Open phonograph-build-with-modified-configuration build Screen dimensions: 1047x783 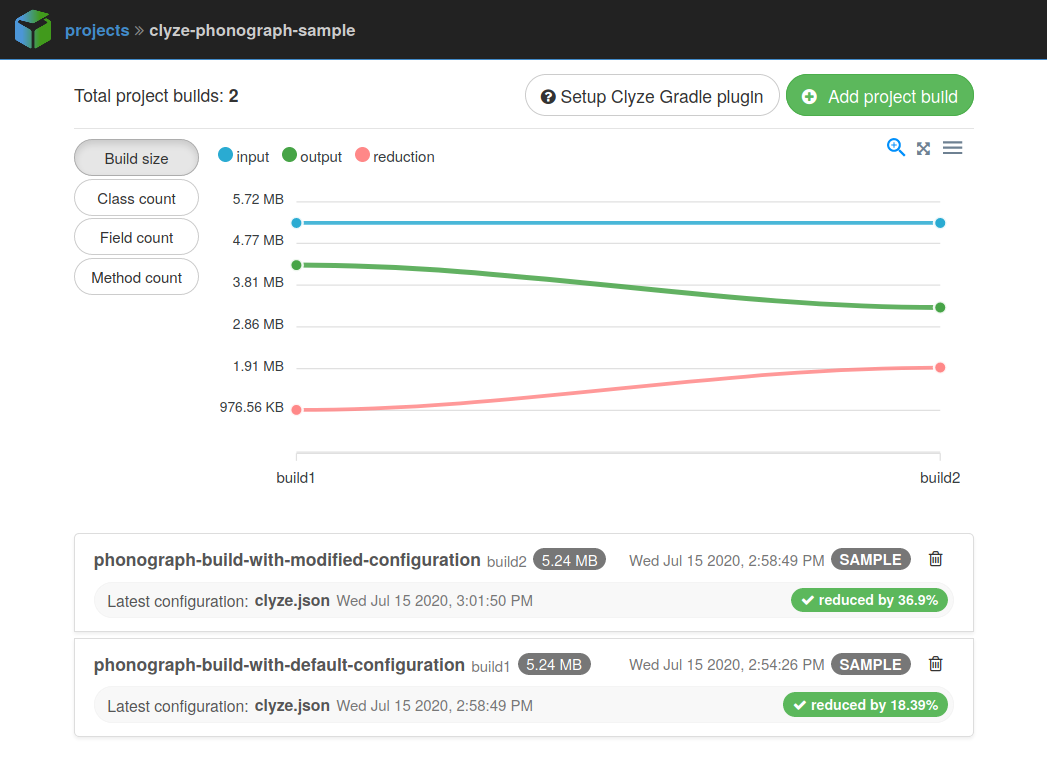click(287, 560)
